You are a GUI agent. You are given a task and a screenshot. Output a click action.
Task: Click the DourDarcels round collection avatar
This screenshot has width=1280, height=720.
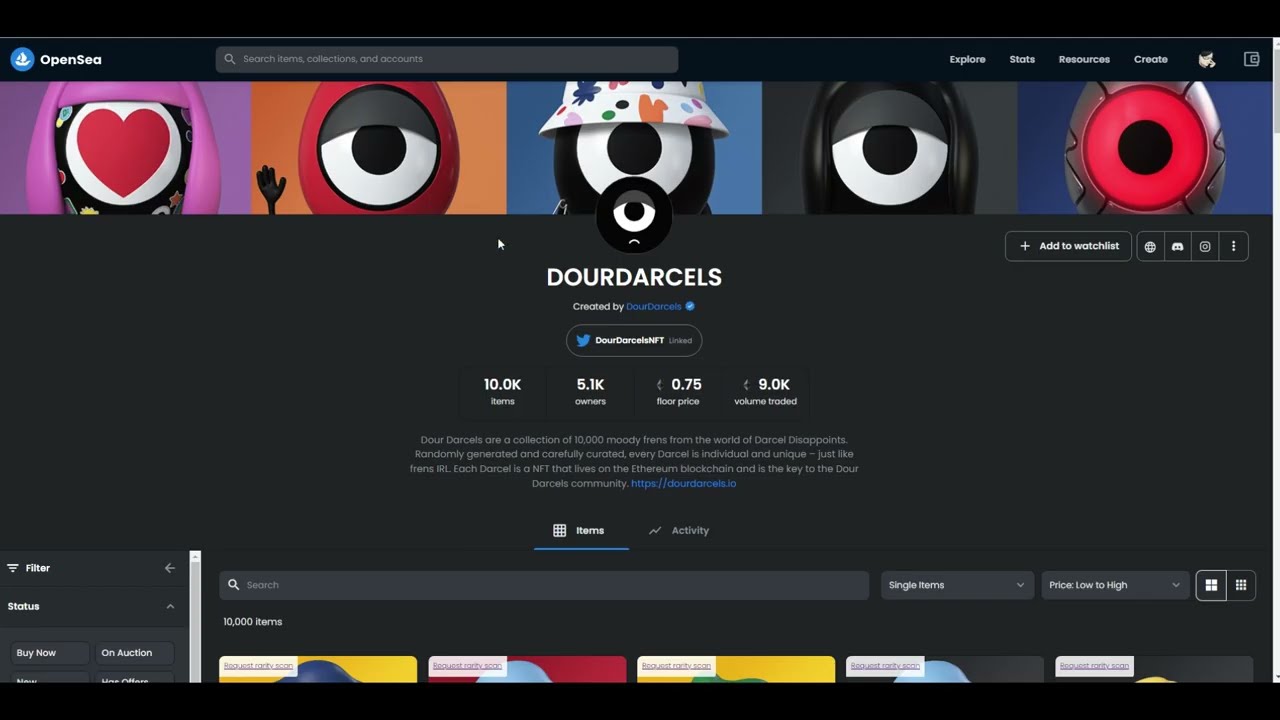(x=634, y=215)
